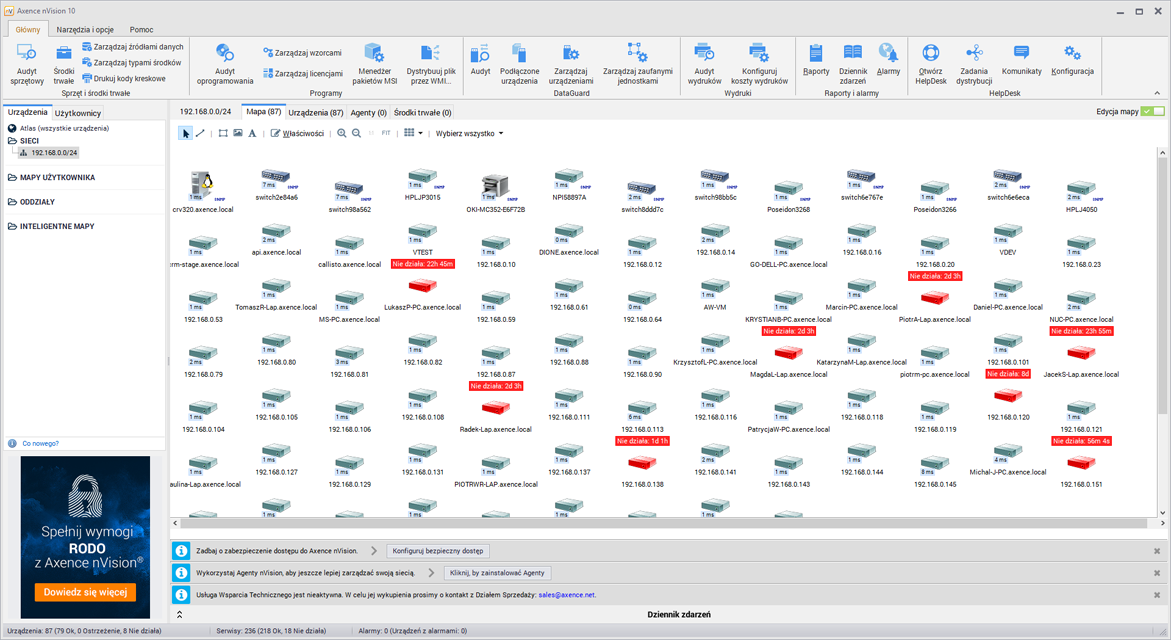Open Menedżer pakietów MSI
1171x640 pixels.
[374, 64]
